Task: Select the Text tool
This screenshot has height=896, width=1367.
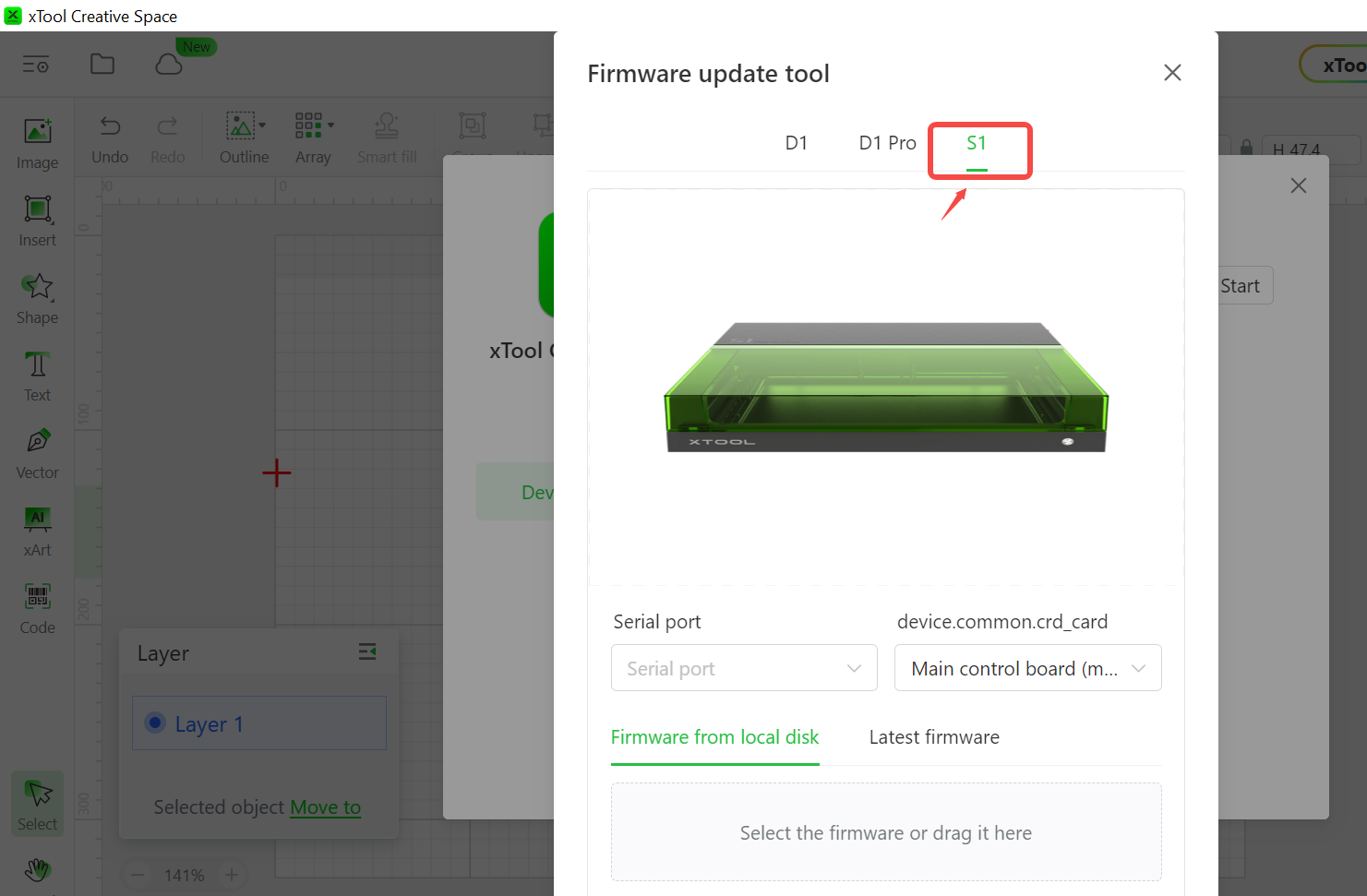Action: (x=37, y=376)
